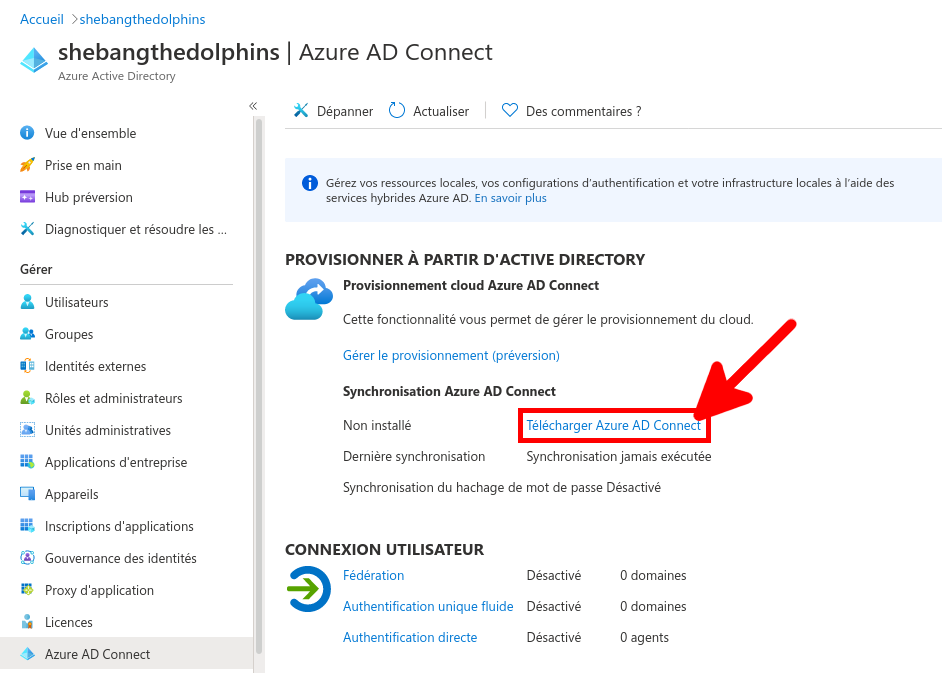
Task: Open Gérer le provisionnement (préversion)
Action: click(451, 355)
